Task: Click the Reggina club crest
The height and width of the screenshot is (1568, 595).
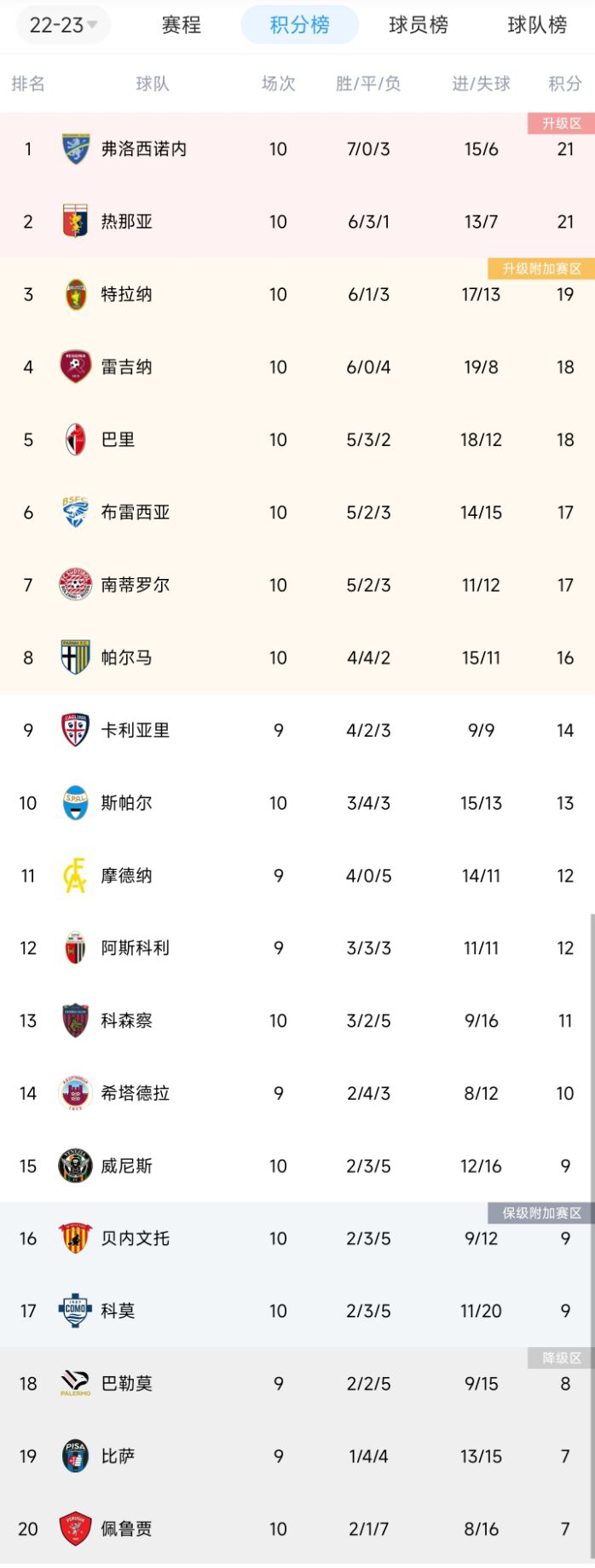Action: point(74,367)
